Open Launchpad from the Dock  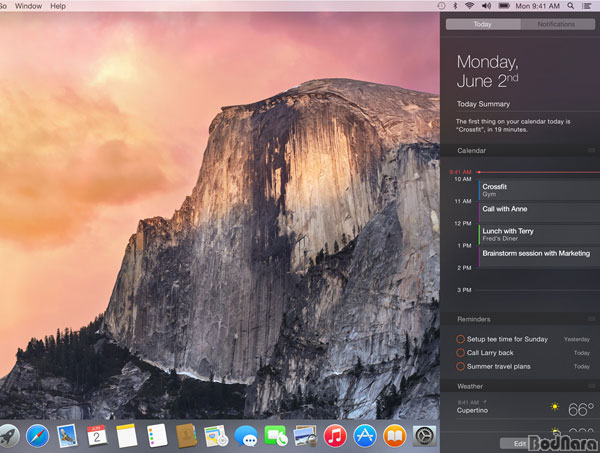8,436
